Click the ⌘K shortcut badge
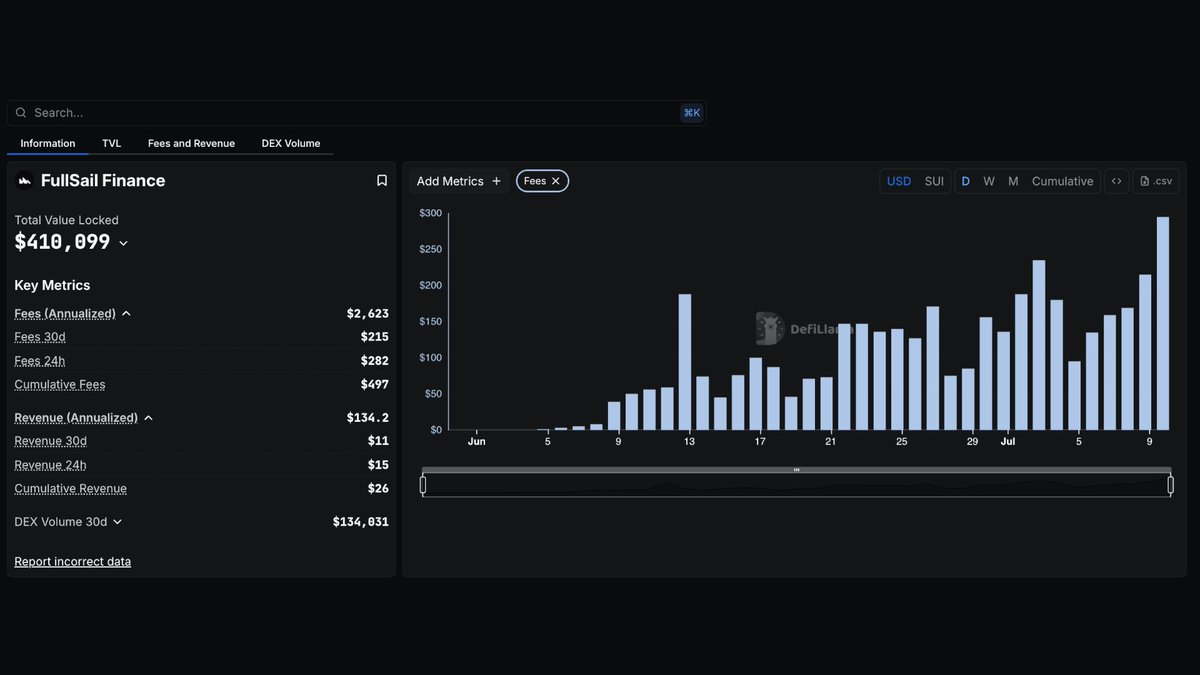1200x675 pixels. click(x=692, y=113)
